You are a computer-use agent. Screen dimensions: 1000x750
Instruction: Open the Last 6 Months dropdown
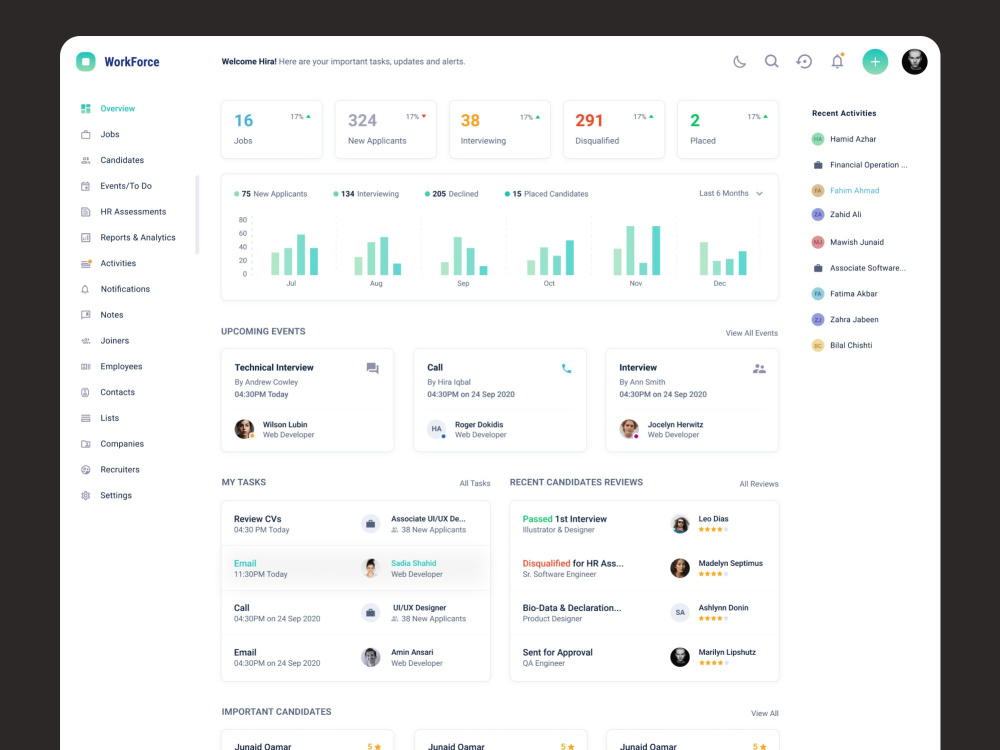coord(729,194)
